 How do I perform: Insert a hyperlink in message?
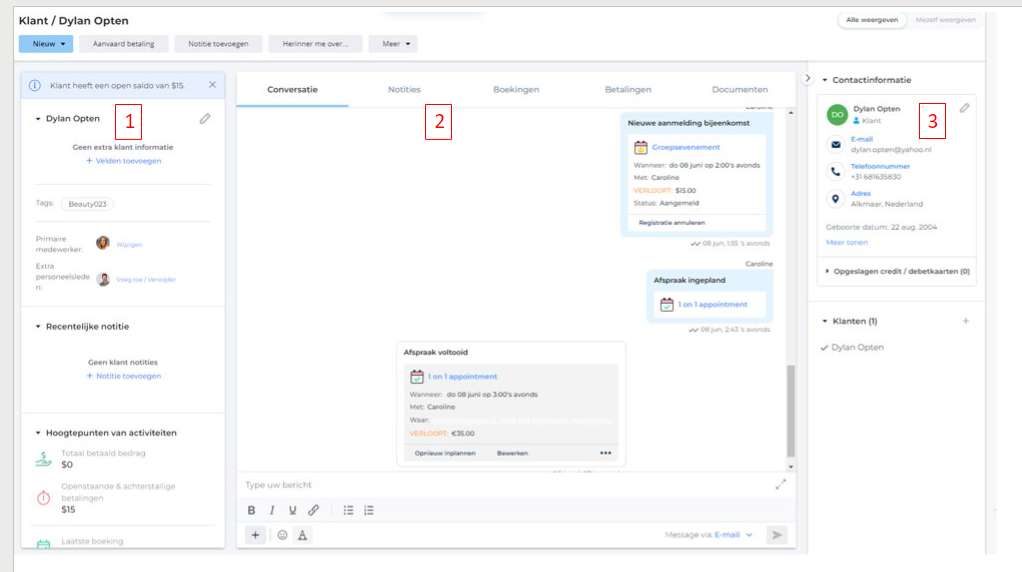(x=314, y=510)
